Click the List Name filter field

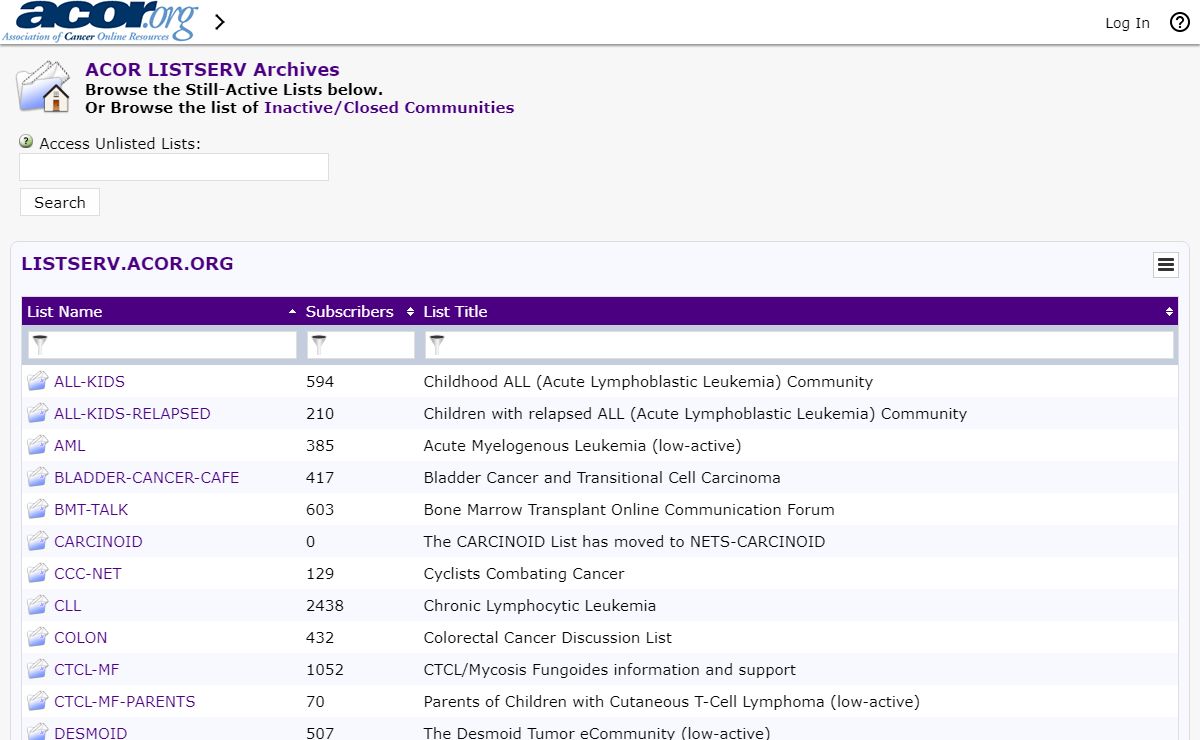coord(162,345)
